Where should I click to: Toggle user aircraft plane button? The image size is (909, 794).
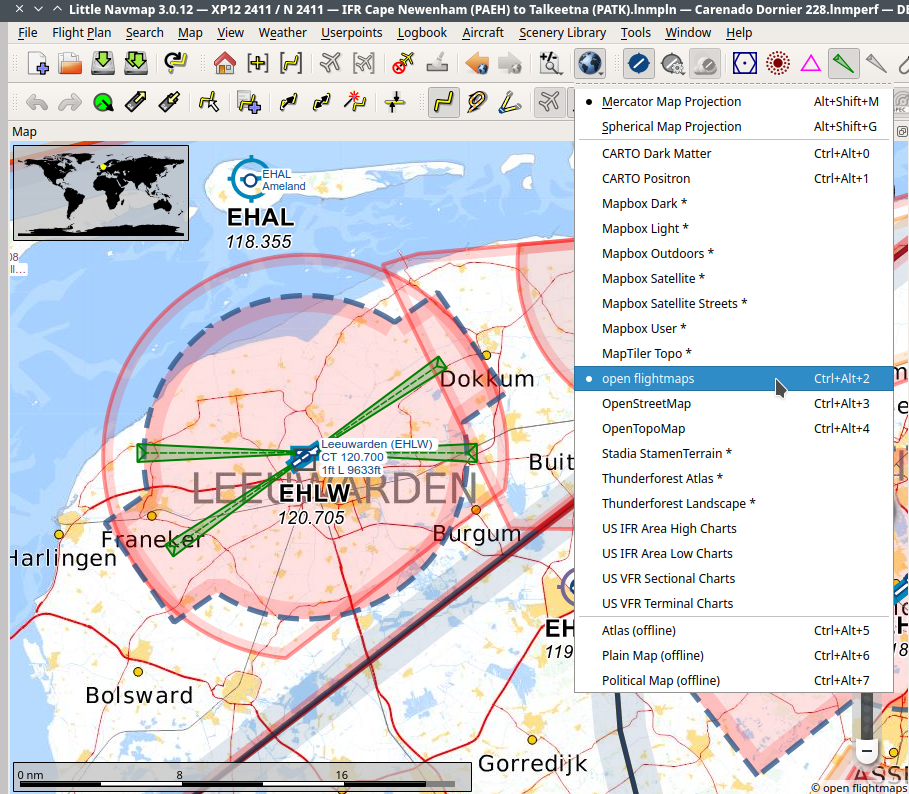pos(548,103)
